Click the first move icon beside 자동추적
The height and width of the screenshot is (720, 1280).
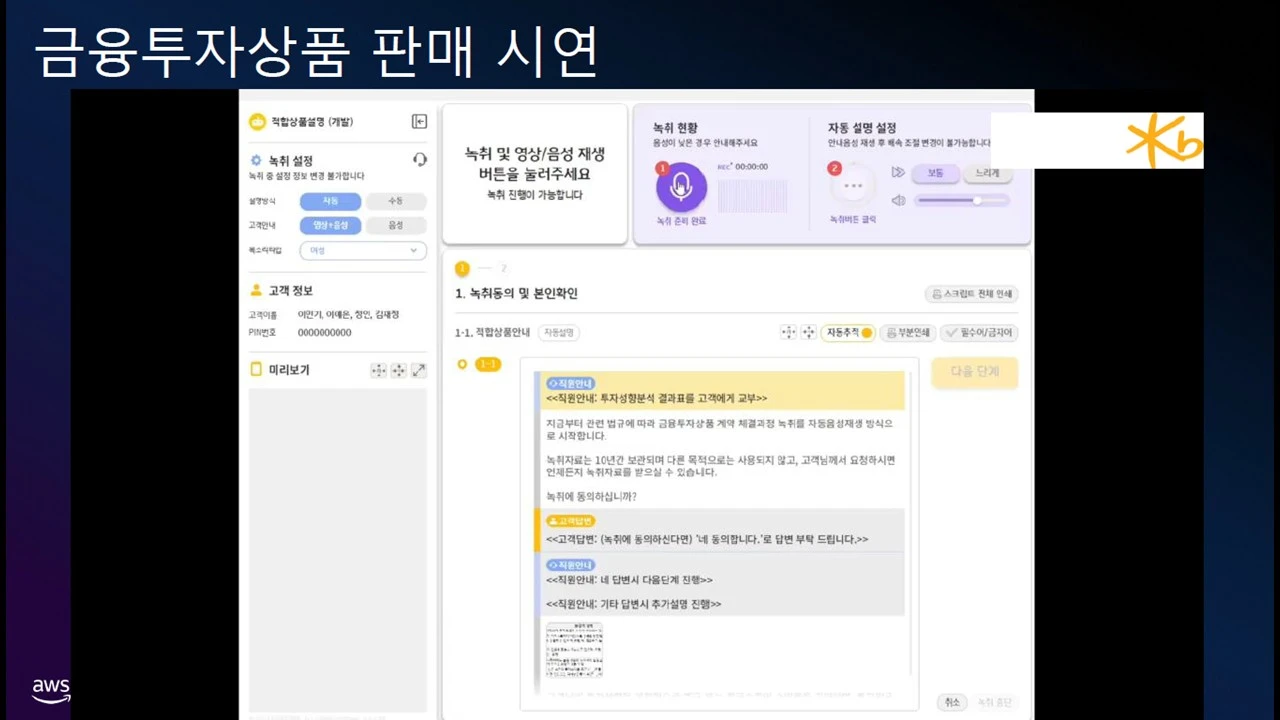788,332
